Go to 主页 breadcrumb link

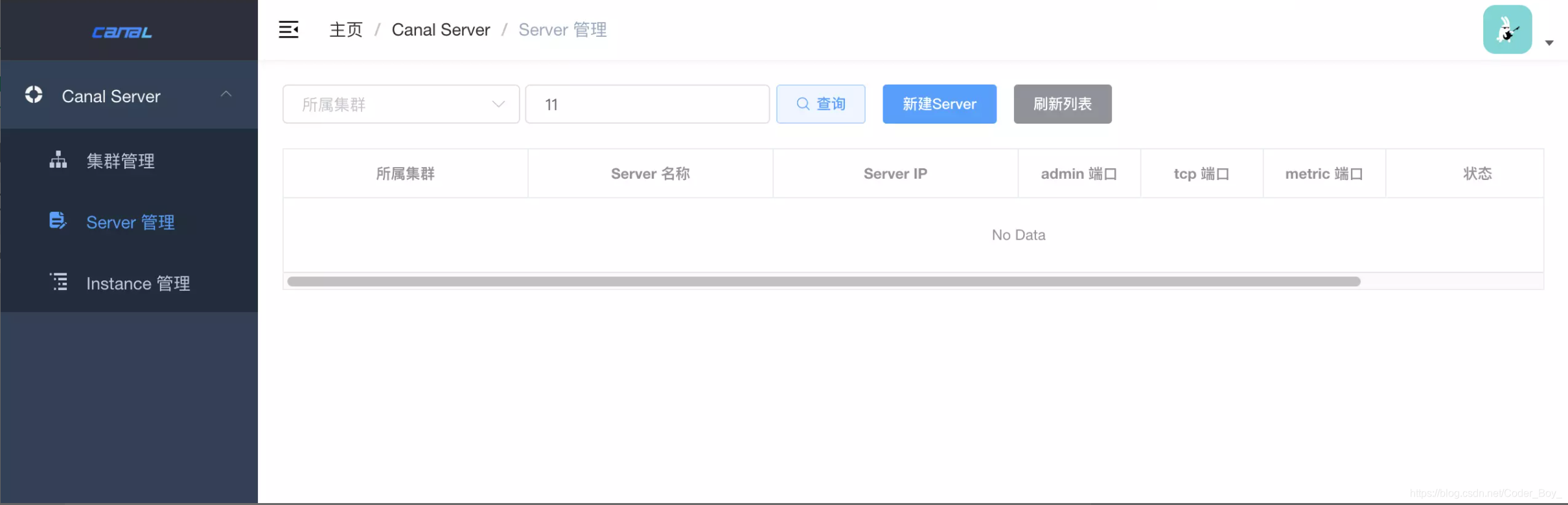pos(346,30)
